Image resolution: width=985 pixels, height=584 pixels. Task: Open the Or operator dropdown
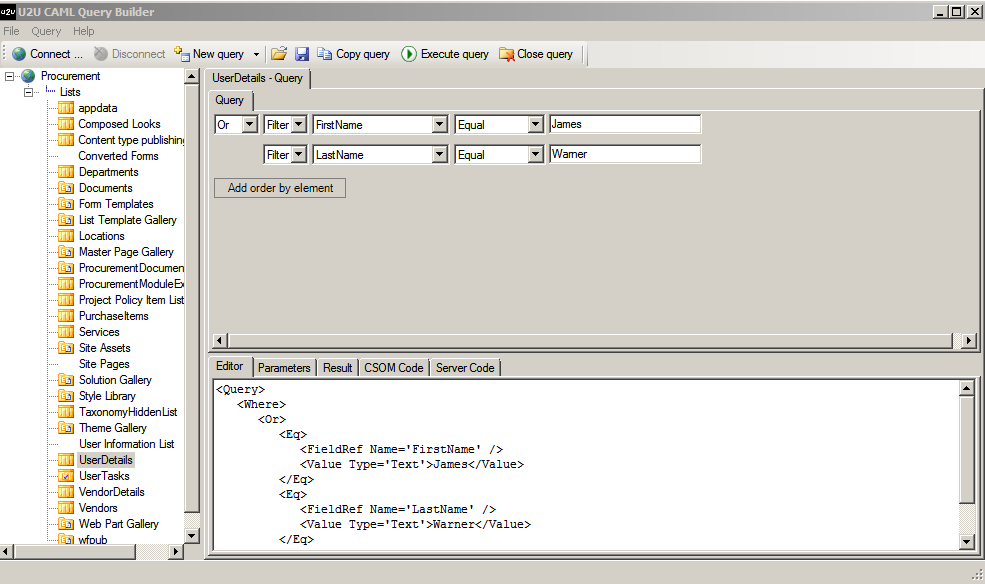(x=249, y=125)
